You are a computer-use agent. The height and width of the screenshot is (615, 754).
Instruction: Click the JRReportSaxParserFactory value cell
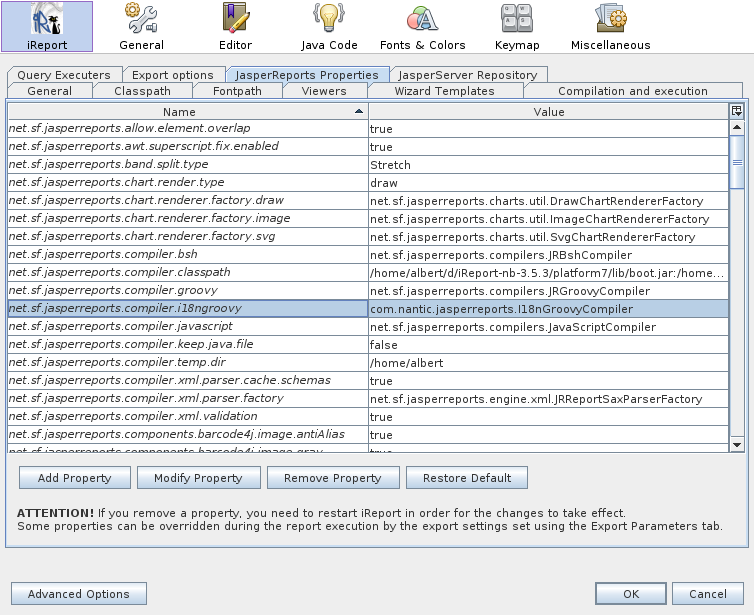pos(549,399)
